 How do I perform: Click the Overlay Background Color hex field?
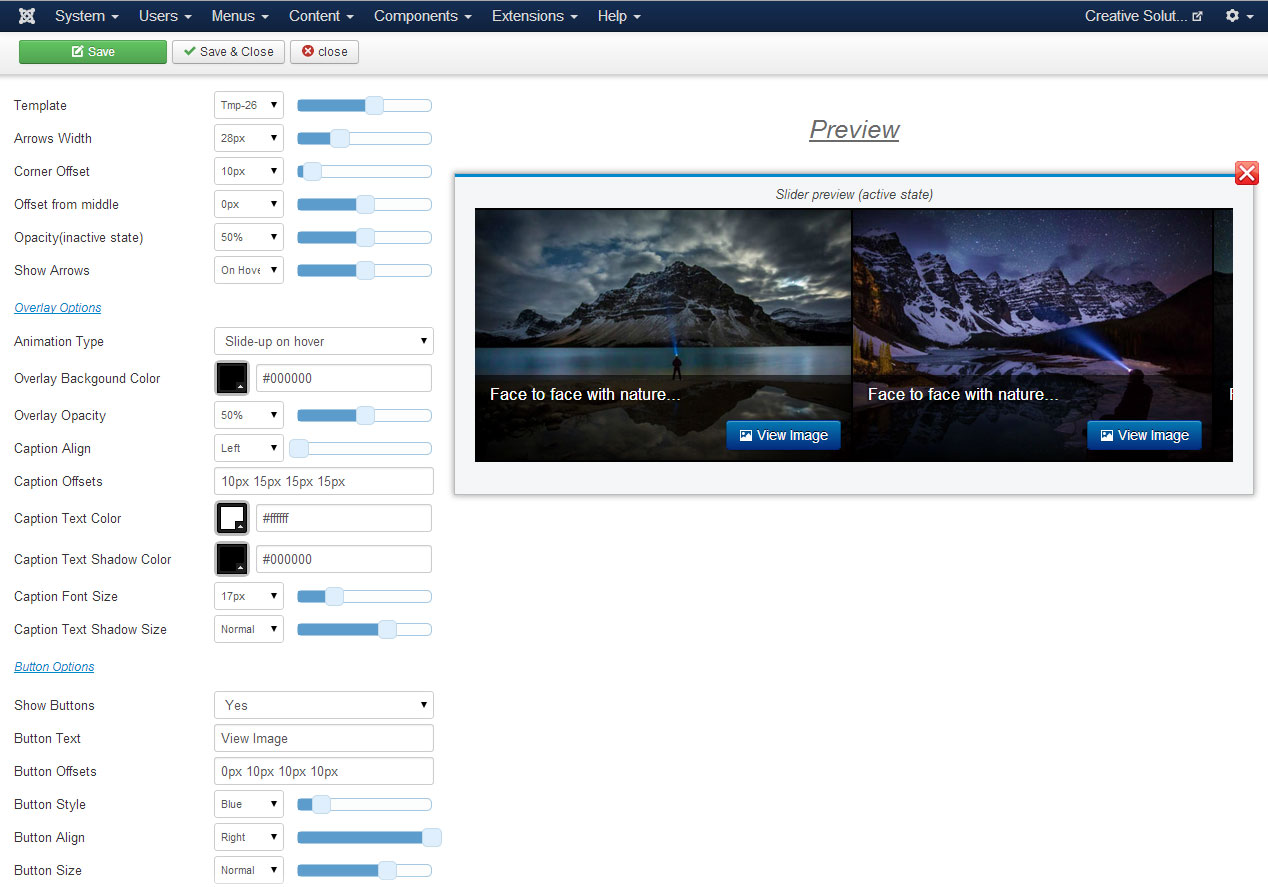[x=344, y=378]
